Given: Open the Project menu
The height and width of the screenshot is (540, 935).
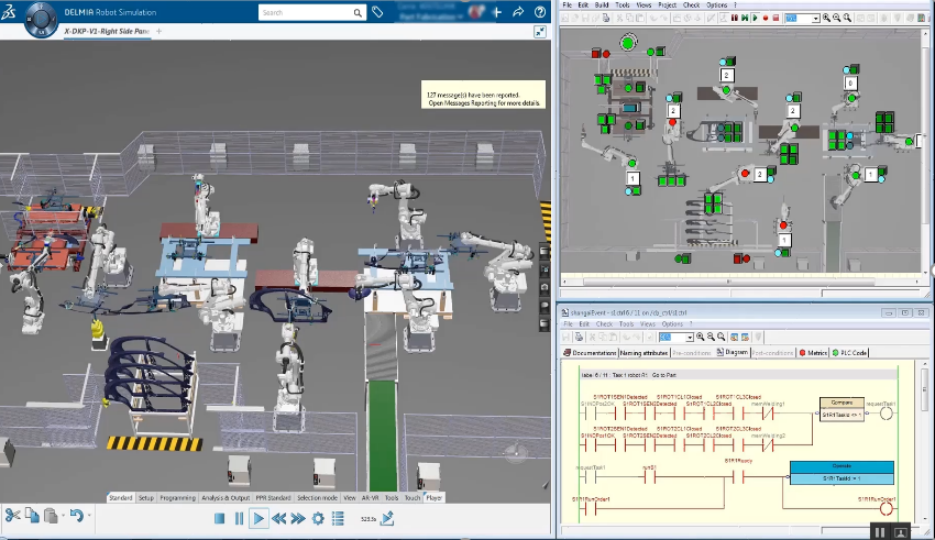Looking at the screenshot, I should 667,5.
